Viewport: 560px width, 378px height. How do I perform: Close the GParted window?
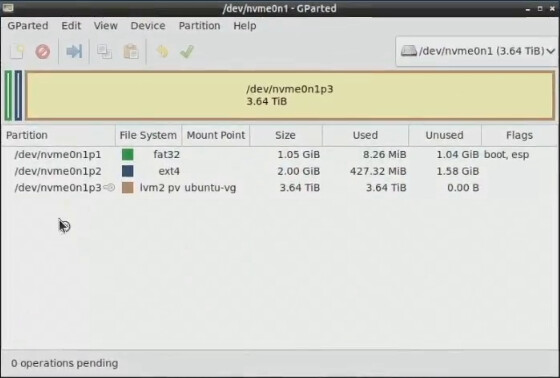(x=552, y=8)
